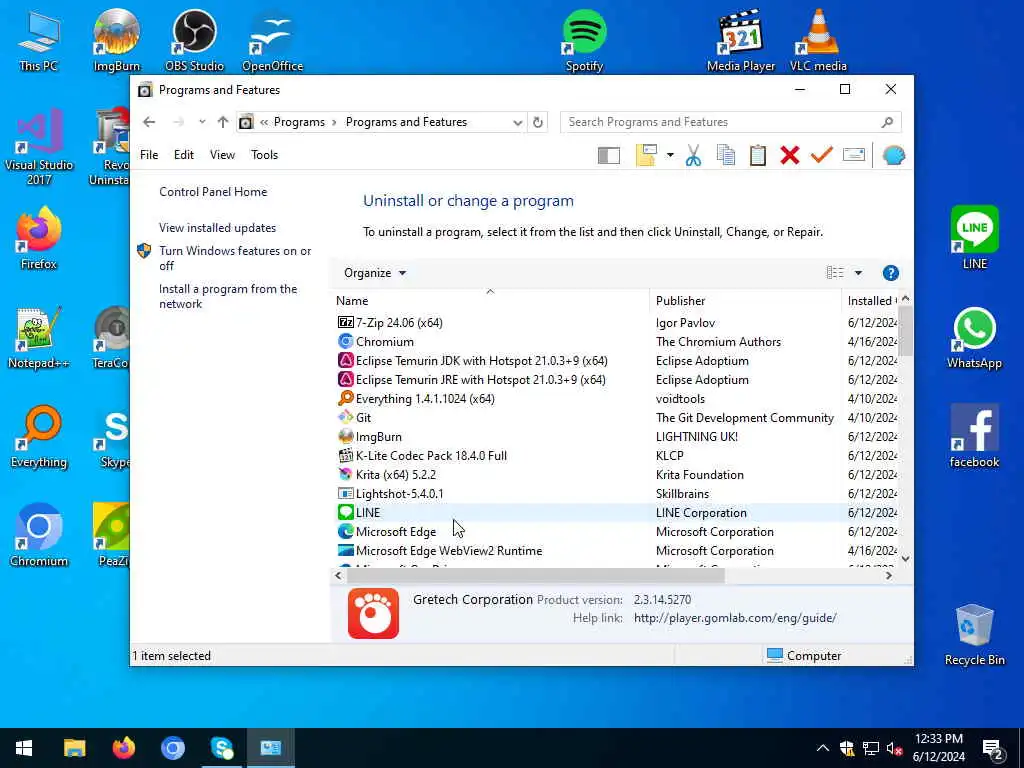
Task: Click the VLC media desktop icon
Action: [818, 40]
